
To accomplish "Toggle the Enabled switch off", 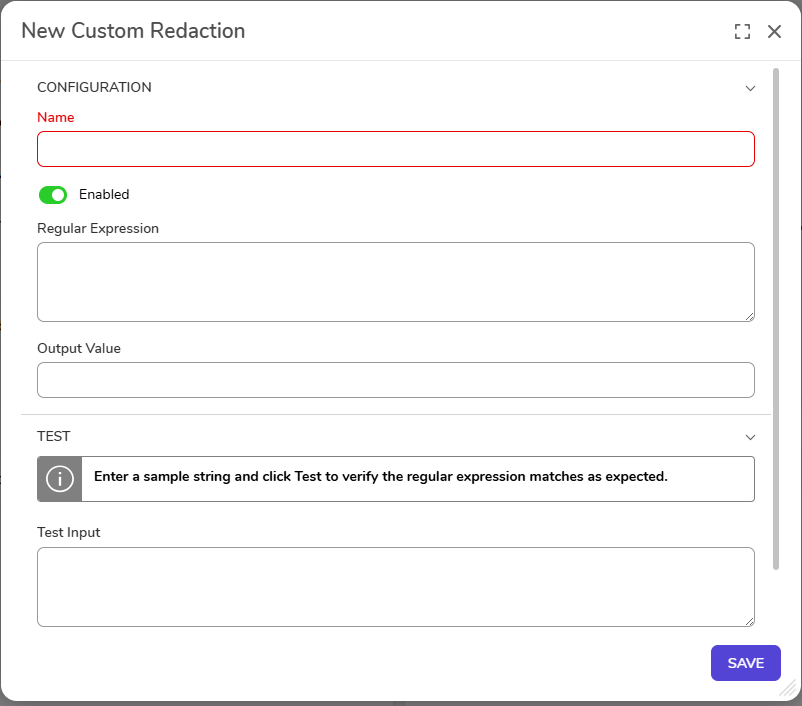I will tap(53, 195).
